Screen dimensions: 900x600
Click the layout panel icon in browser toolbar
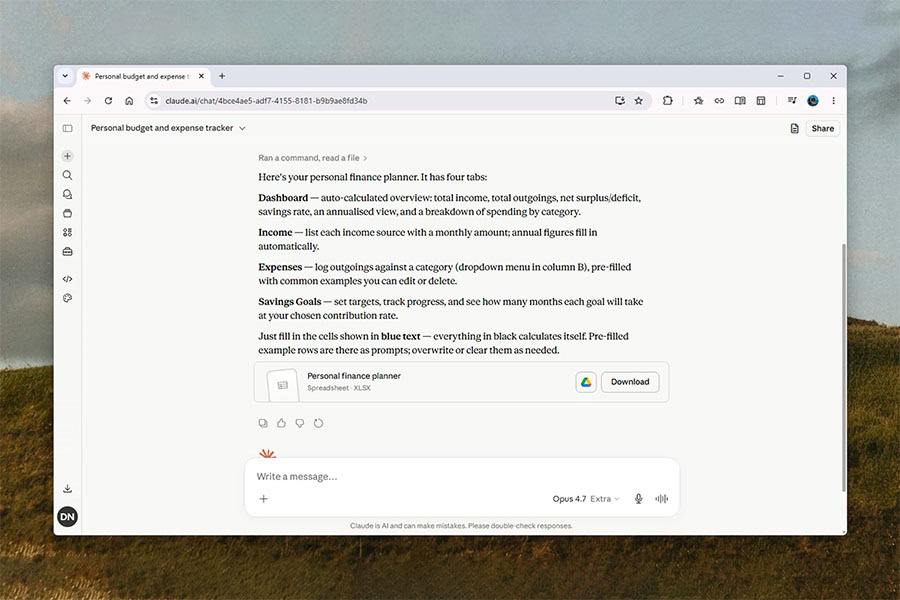coord(761,100)
